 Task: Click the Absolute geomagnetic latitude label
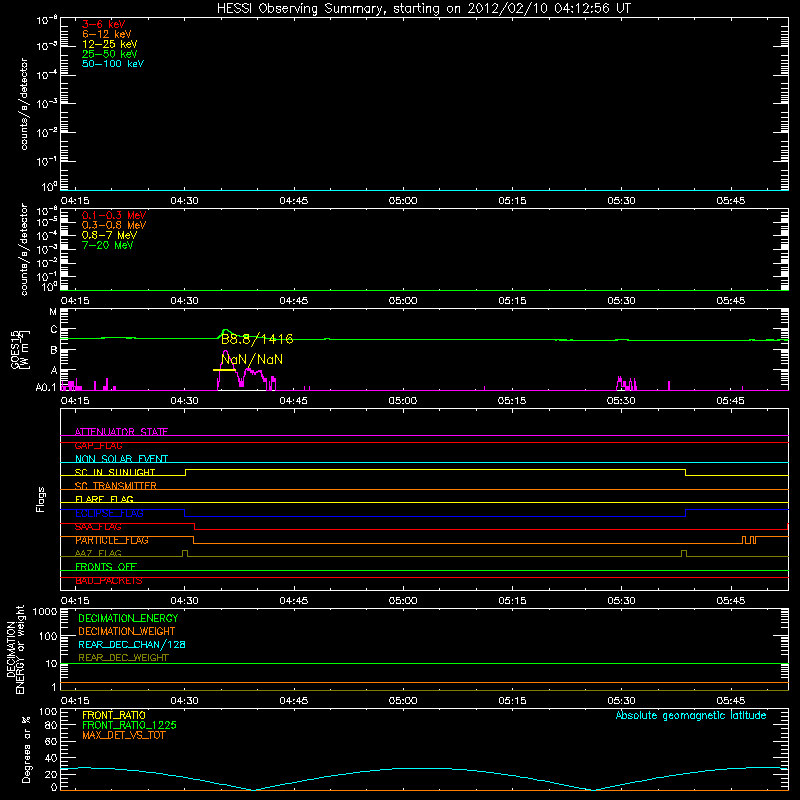pyautogui.click(x=691, y=715)
